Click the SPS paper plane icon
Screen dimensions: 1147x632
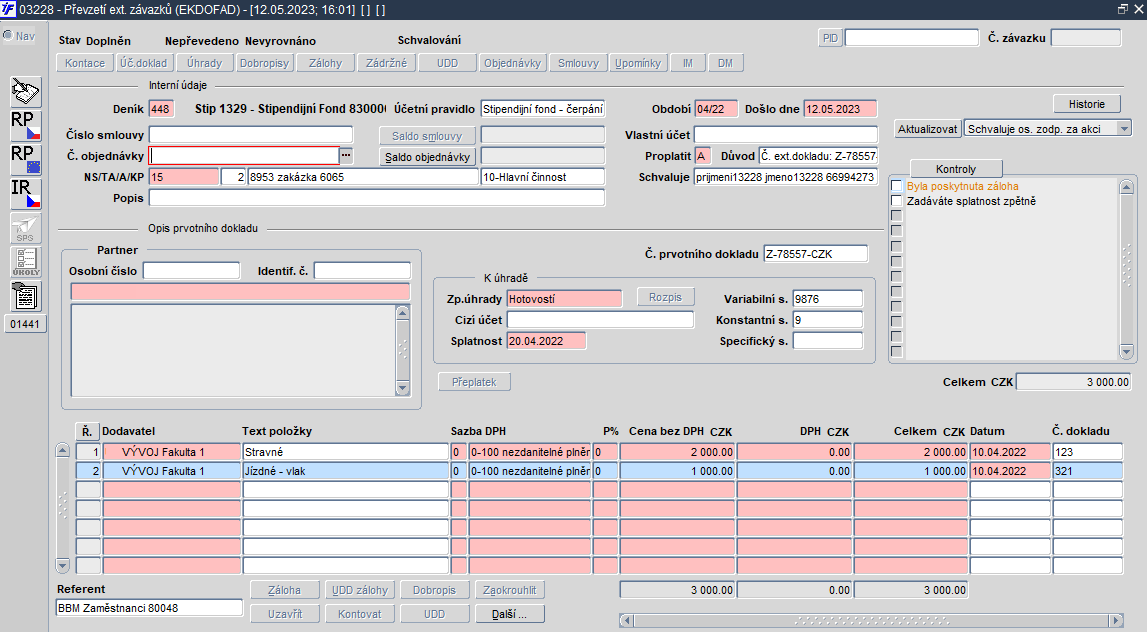(x=25, y=229)
